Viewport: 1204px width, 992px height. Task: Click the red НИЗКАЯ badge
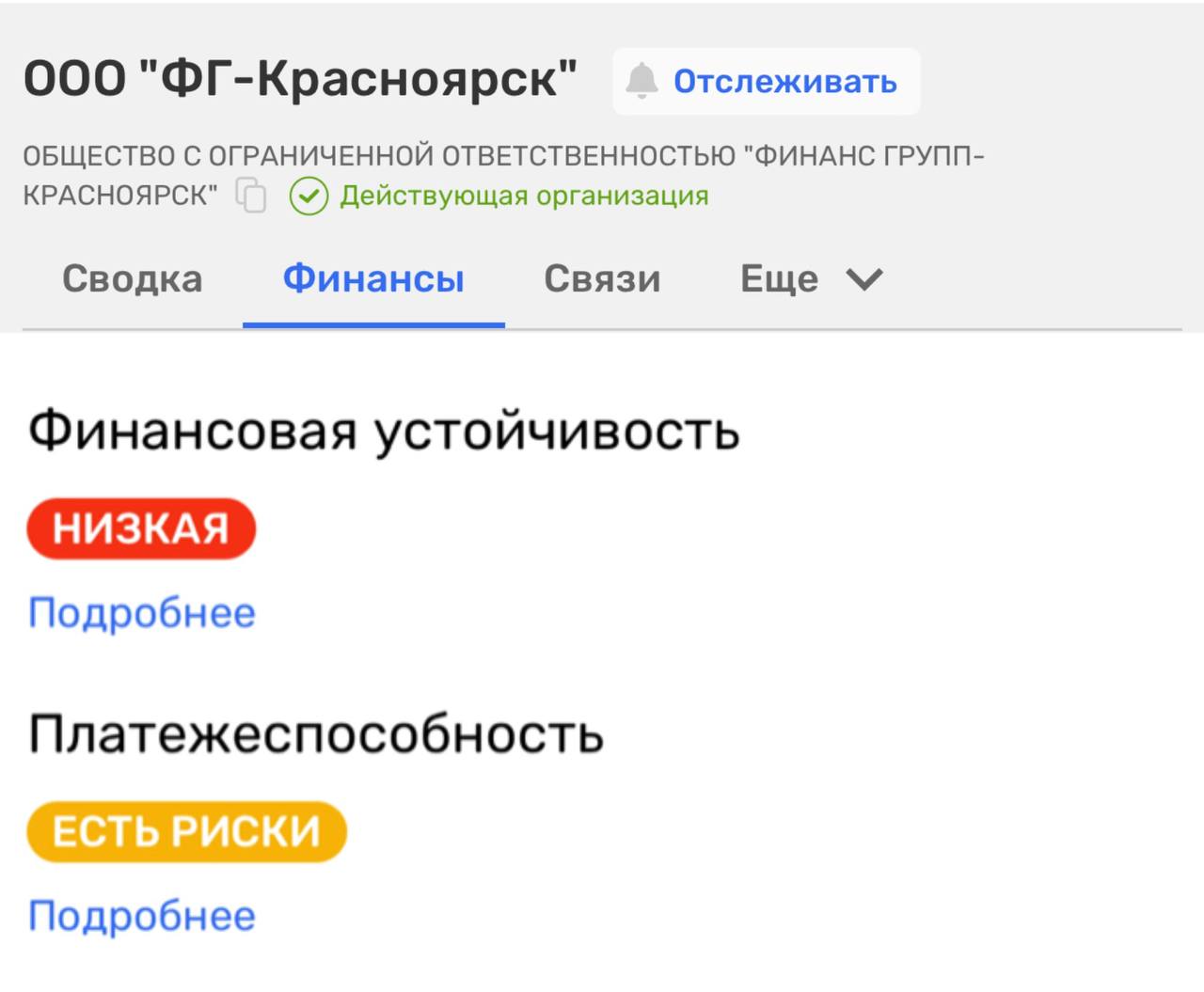[141, 528]
